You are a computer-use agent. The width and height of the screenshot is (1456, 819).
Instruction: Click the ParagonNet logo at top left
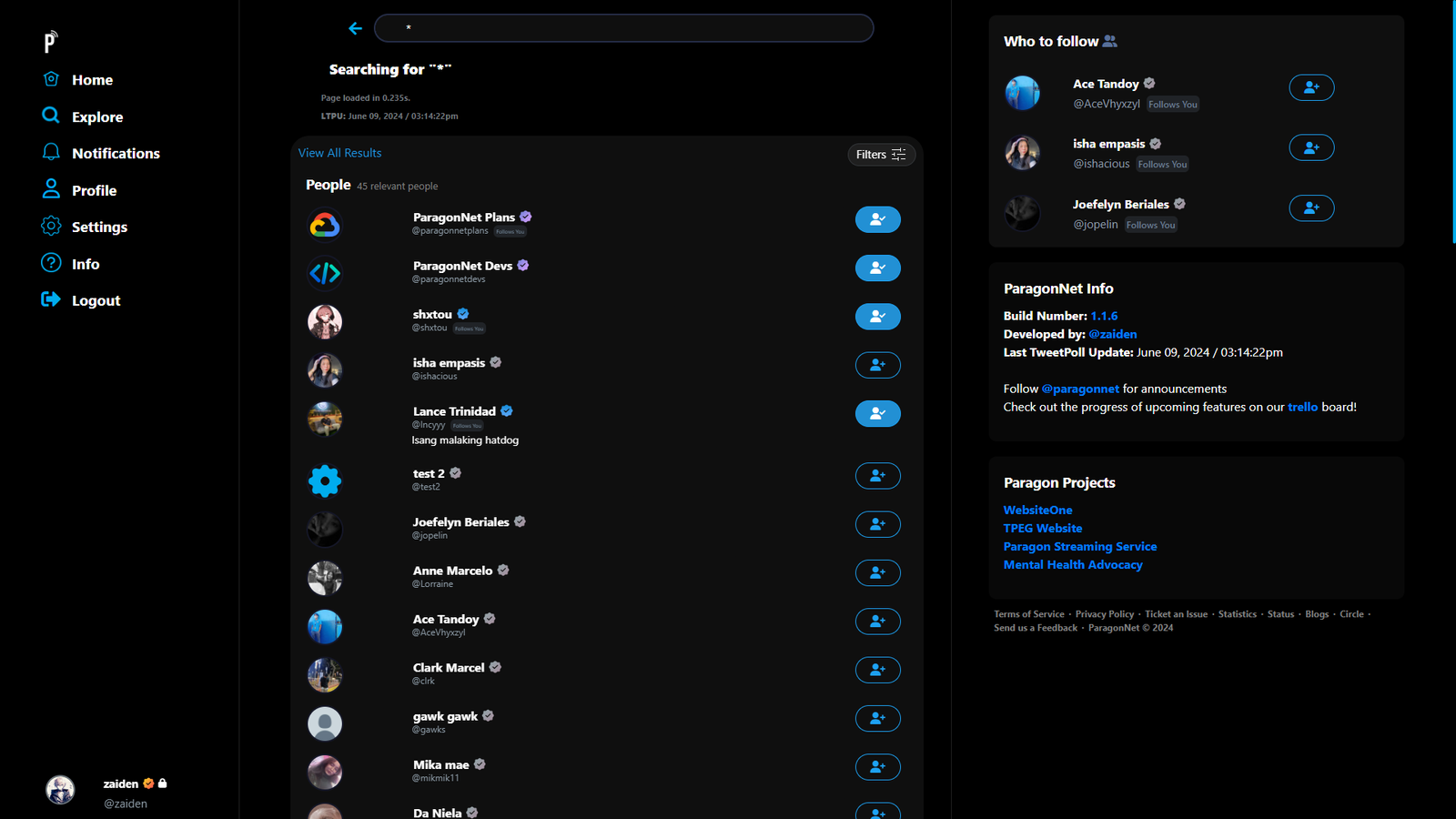pos(51,41)
